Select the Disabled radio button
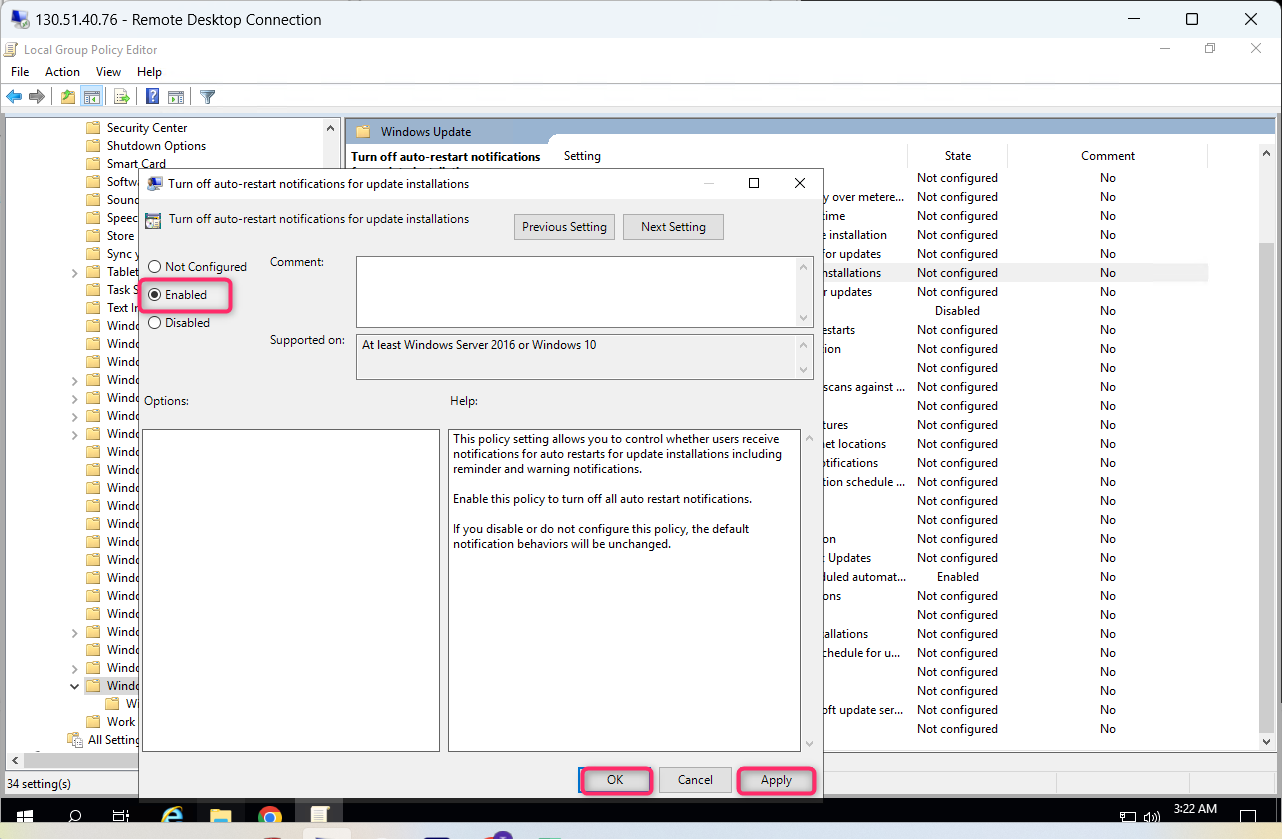1282x839 pixels. pyautogui.click(x=155, y=322)
